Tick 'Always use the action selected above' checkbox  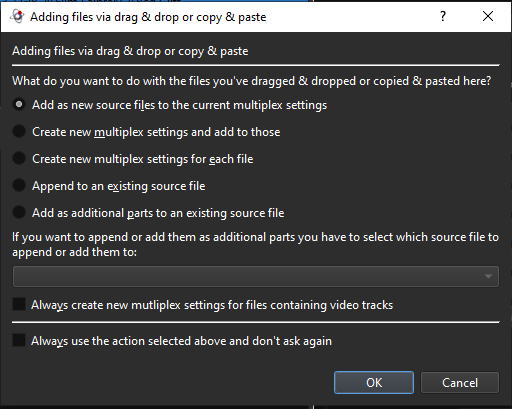click(x=19, y=340)
